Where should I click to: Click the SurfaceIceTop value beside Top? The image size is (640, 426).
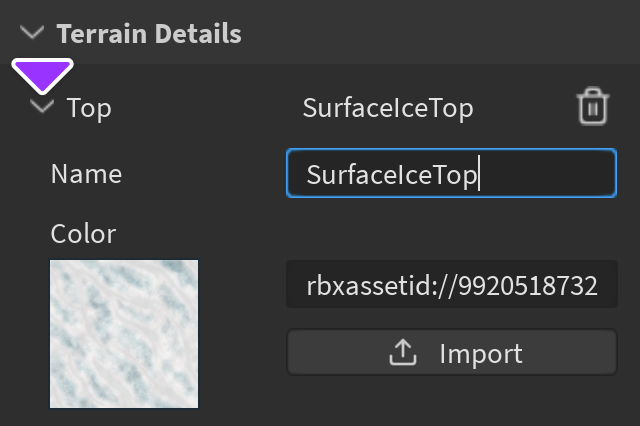(388, 108)
